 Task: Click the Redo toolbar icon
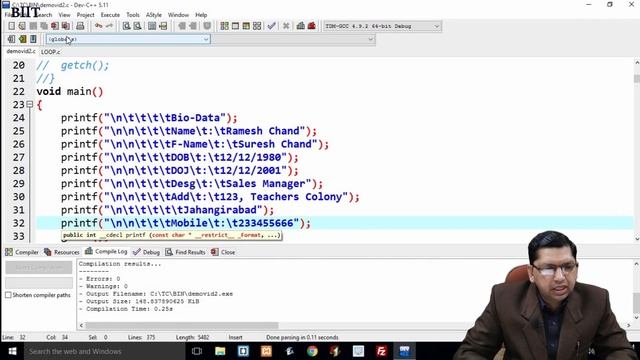pyautogui.click(x=109, y=26)
